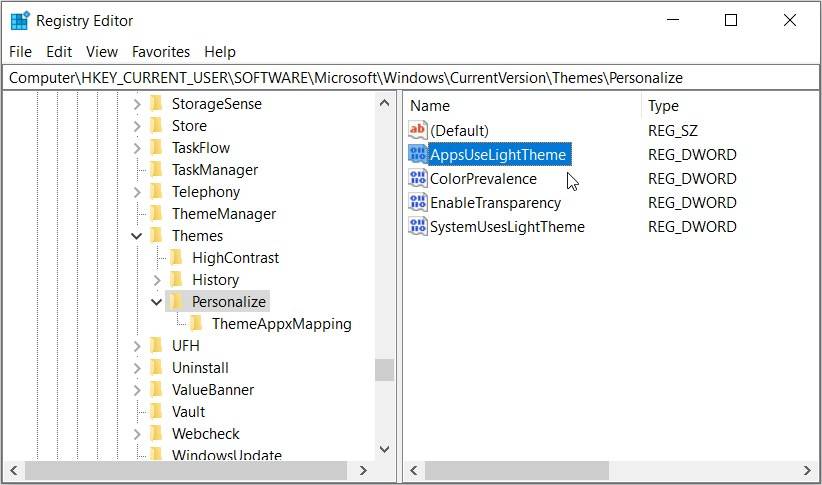
Task: Expand the Telephony key
Action: pyautogui.click(x=137, y=192)
